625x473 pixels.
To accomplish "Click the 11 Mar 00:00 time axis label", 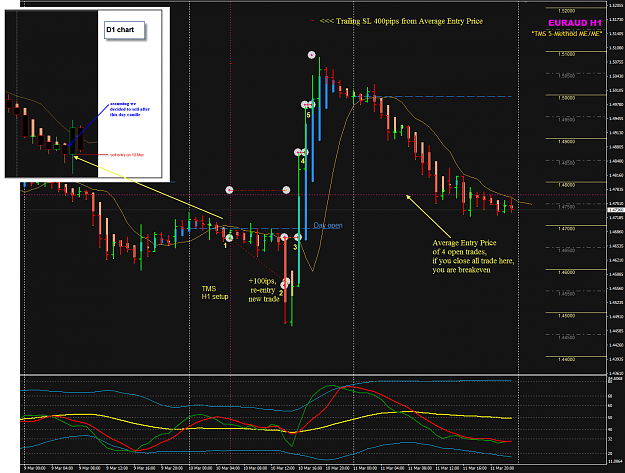I will 365,468.
